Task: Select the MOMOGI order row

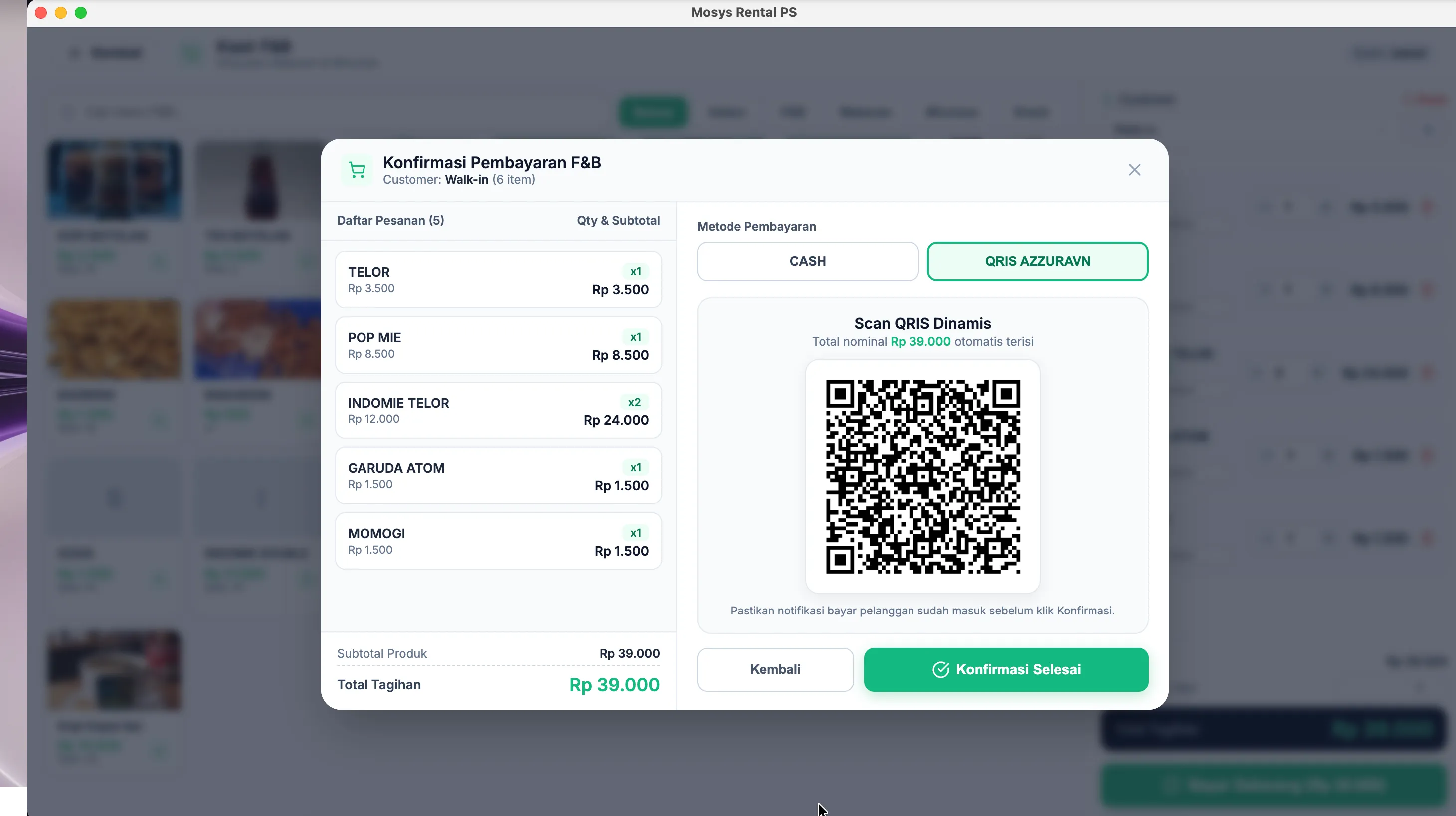Action: point(498,541)
